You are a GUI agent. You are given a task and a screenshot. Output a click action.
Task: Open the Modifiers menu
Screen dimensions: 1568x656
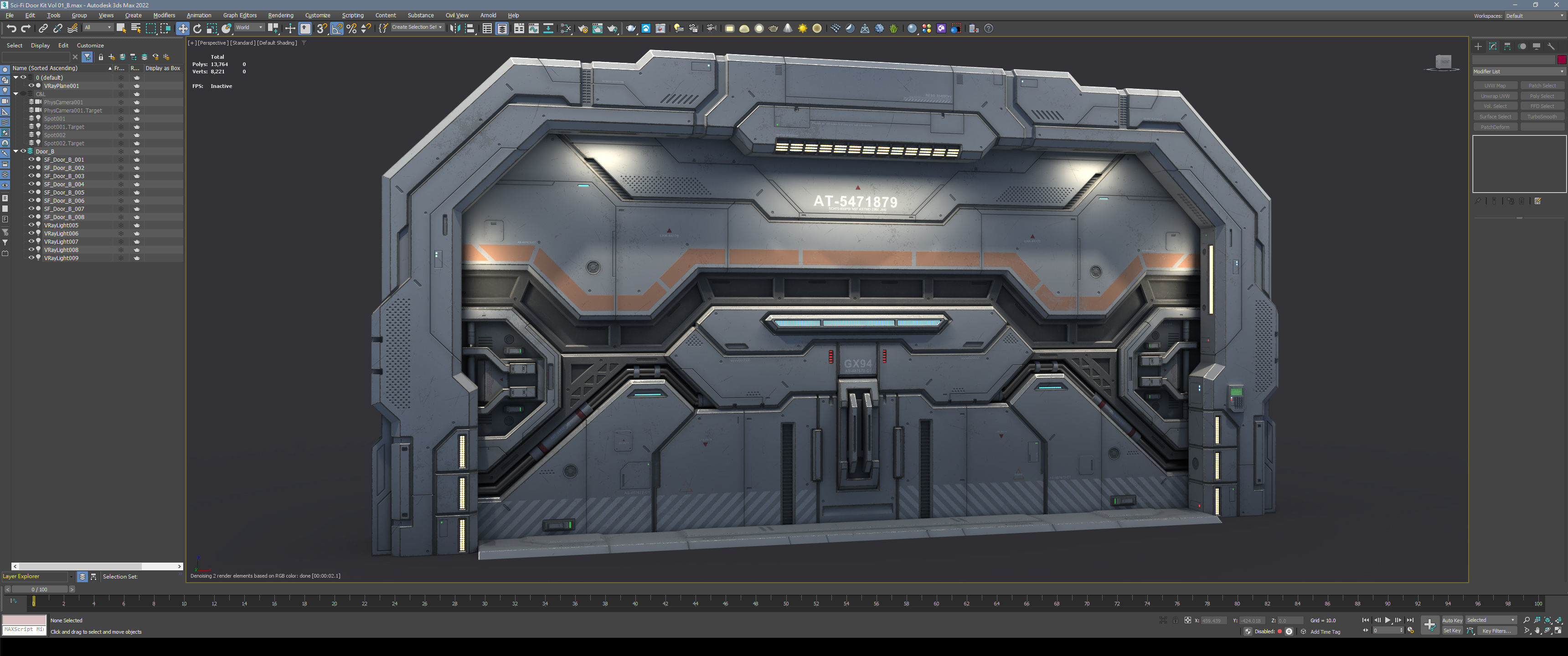(x=164, y=15)
